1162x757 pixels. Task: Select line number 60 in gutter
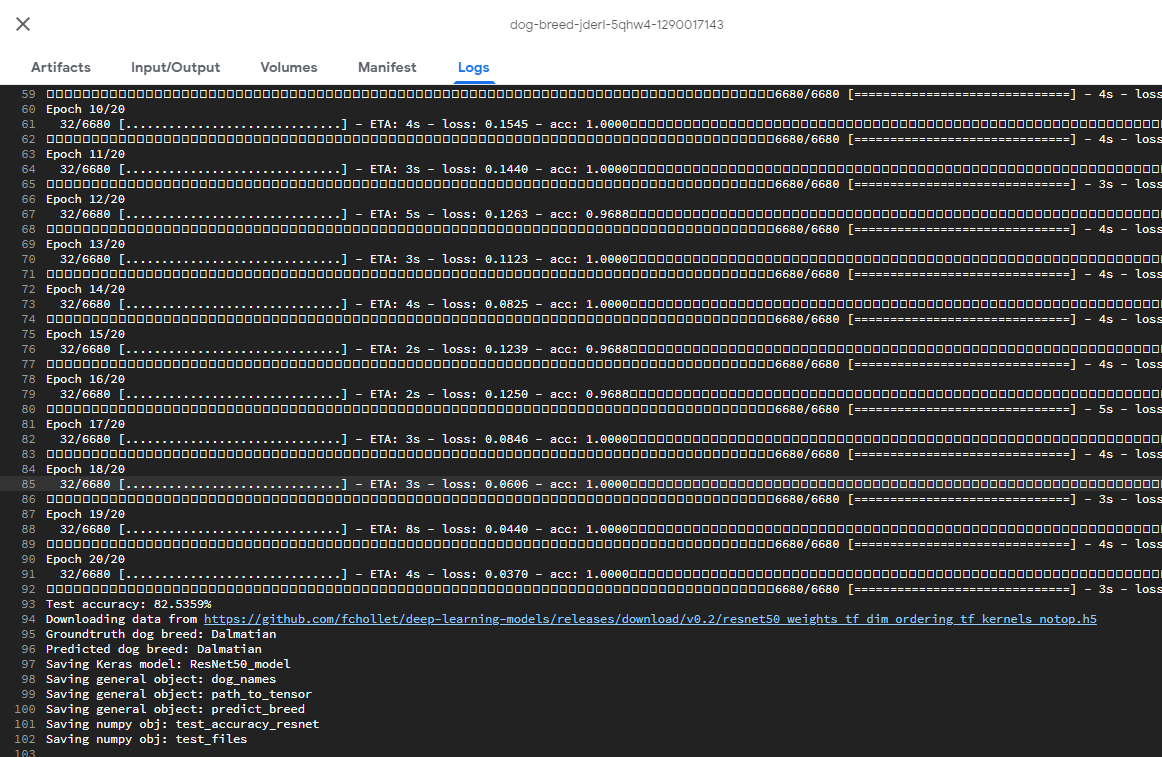point(28,109)
